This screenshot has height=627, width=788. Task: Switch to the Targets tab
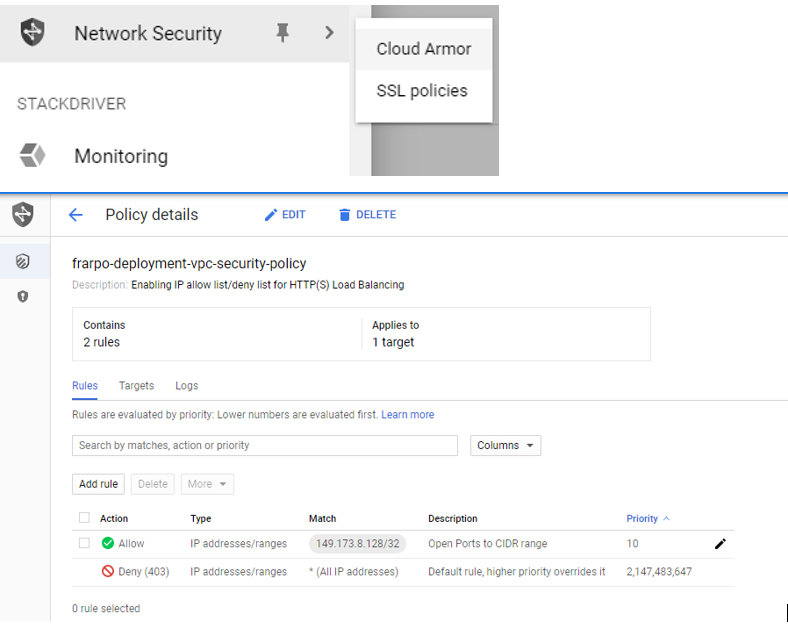pos(136,386)
